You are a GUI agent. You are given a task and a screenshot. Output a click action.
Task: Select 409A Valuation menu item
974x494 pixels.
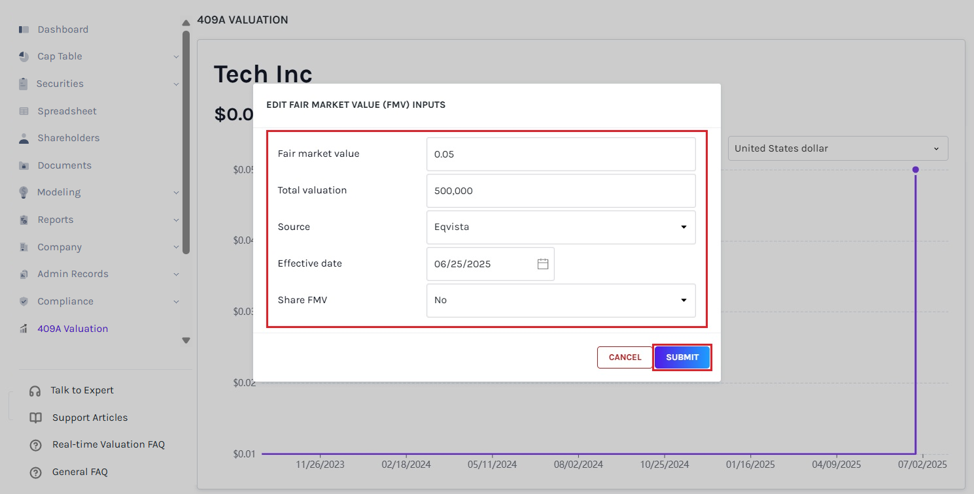point(72,329)
